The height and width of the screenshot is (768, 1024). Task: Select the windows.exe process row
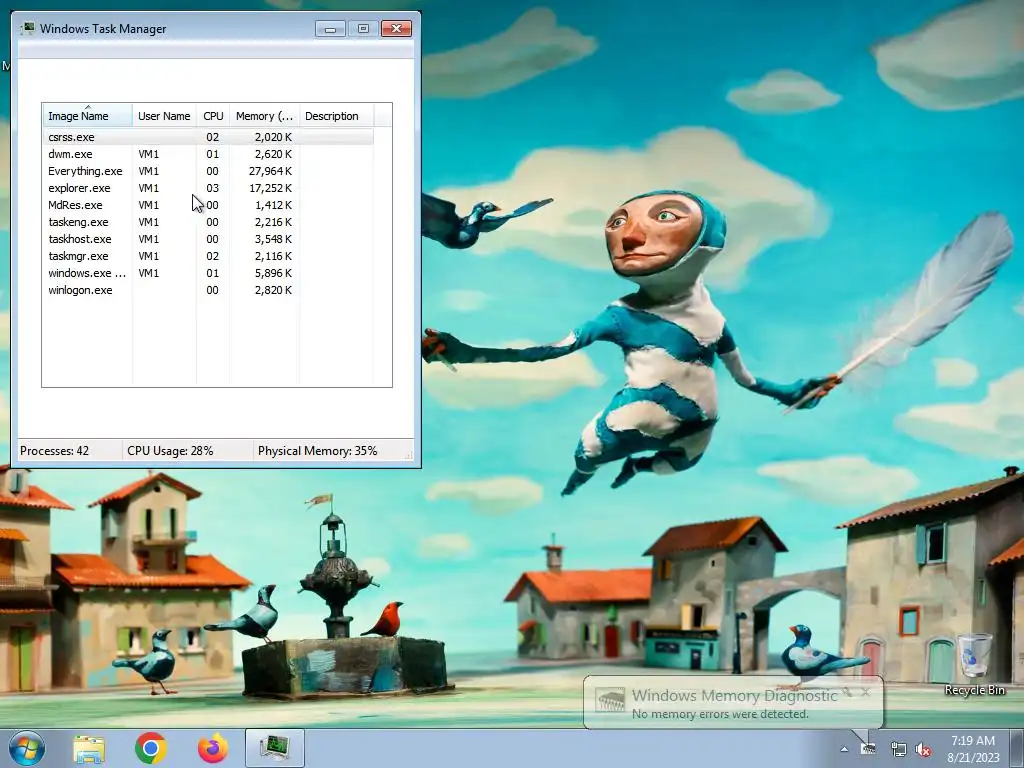[x=208, y=273]
